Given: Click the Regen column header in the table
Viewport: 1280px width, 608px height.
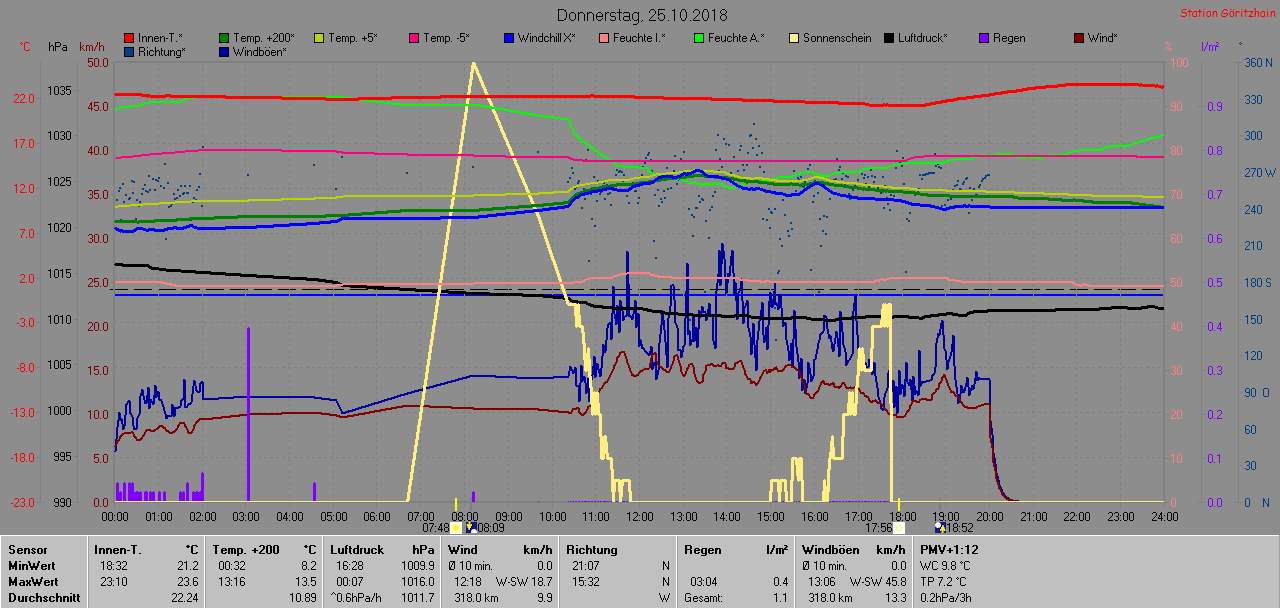Looking at the screenshot, I should 702,549.
